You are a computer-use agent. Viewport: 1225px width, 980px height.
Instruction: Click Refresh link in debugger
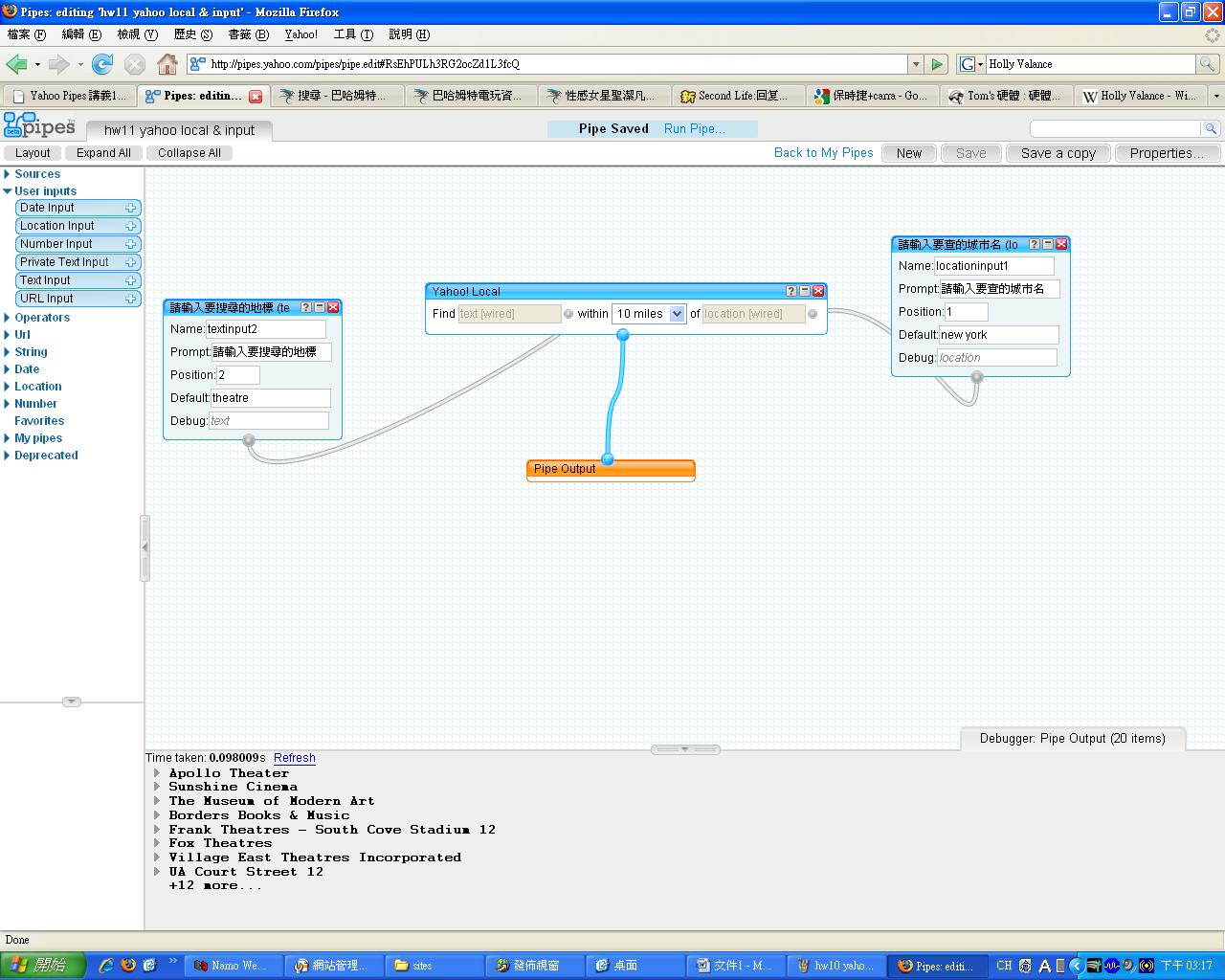[x=295, y=758]
